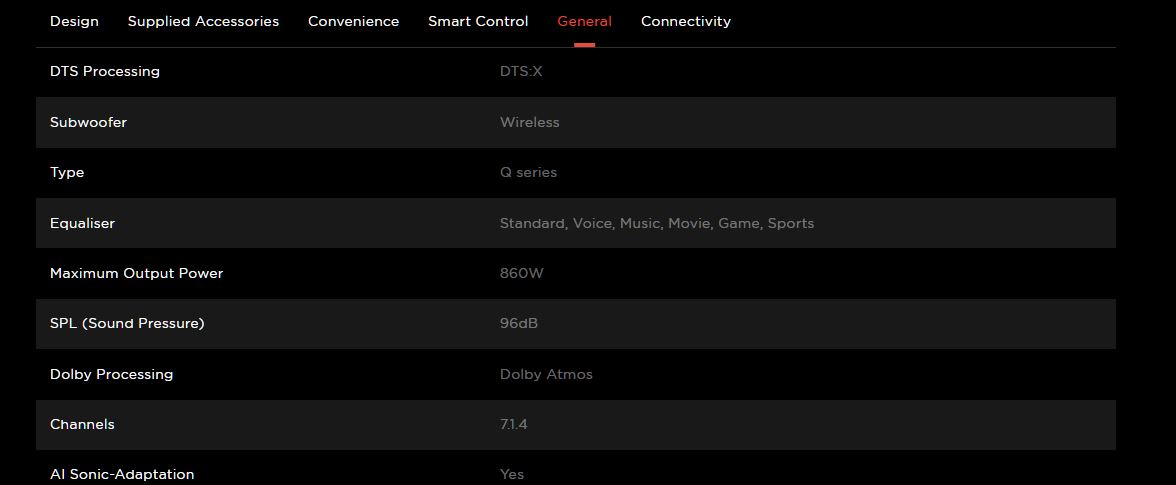The height and width of the screenshot is (485, 1176).
Task: Select the Dolby Atmos value text
Action: point(546,374)
